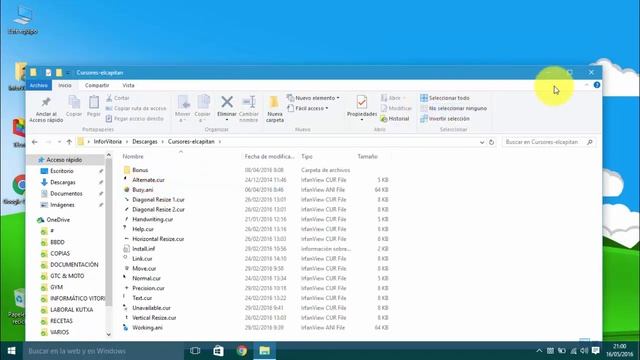640x360 pixels.
Task: Select the RECETAS folder
Action: (x=61, y=321)
